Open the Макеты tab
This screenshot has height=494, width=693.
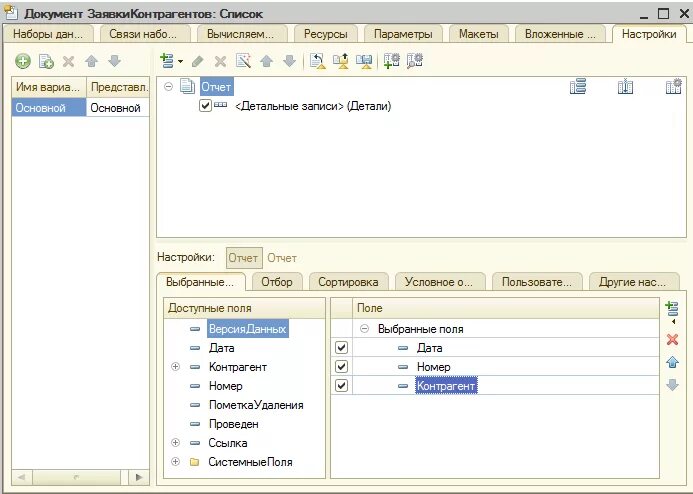click(479, 34)
